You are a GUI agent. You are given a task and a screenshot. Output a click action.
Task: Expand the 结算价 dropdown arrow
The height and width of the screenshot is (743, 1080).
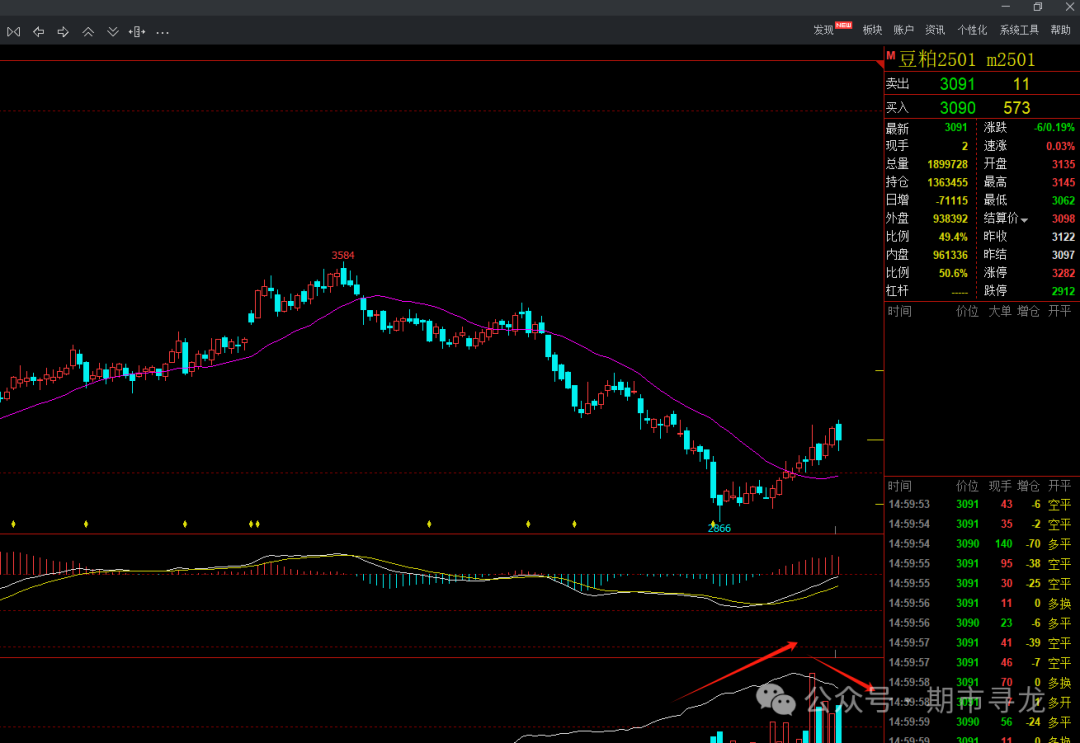[x=1024, y=220]
